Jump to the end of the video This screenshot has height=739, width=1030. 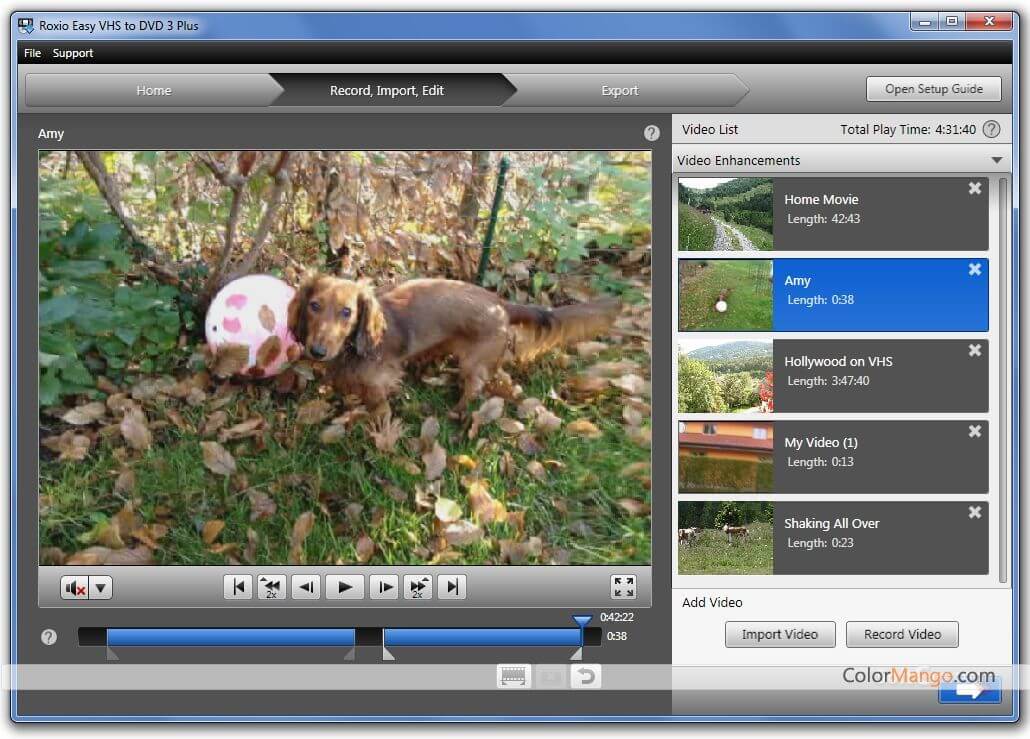(x=452, y=587)
